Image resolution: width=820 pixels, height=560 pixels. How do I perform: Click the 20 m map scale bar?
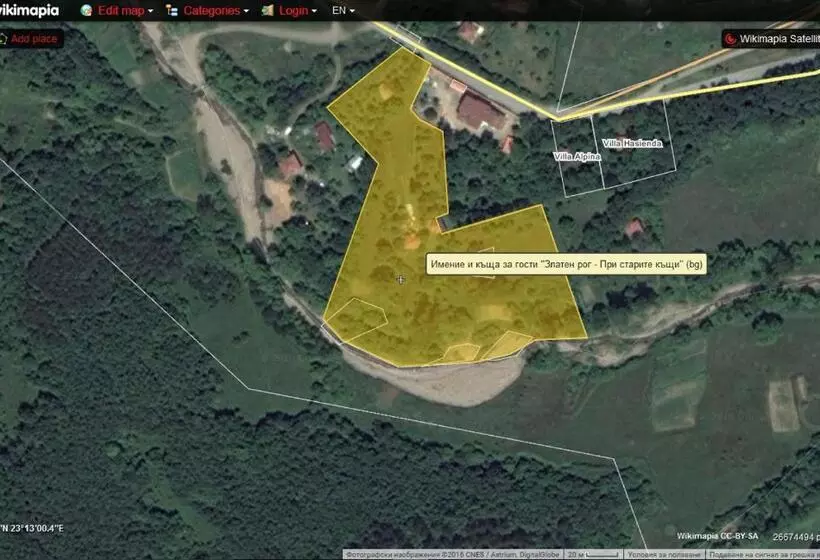[590, 553]
